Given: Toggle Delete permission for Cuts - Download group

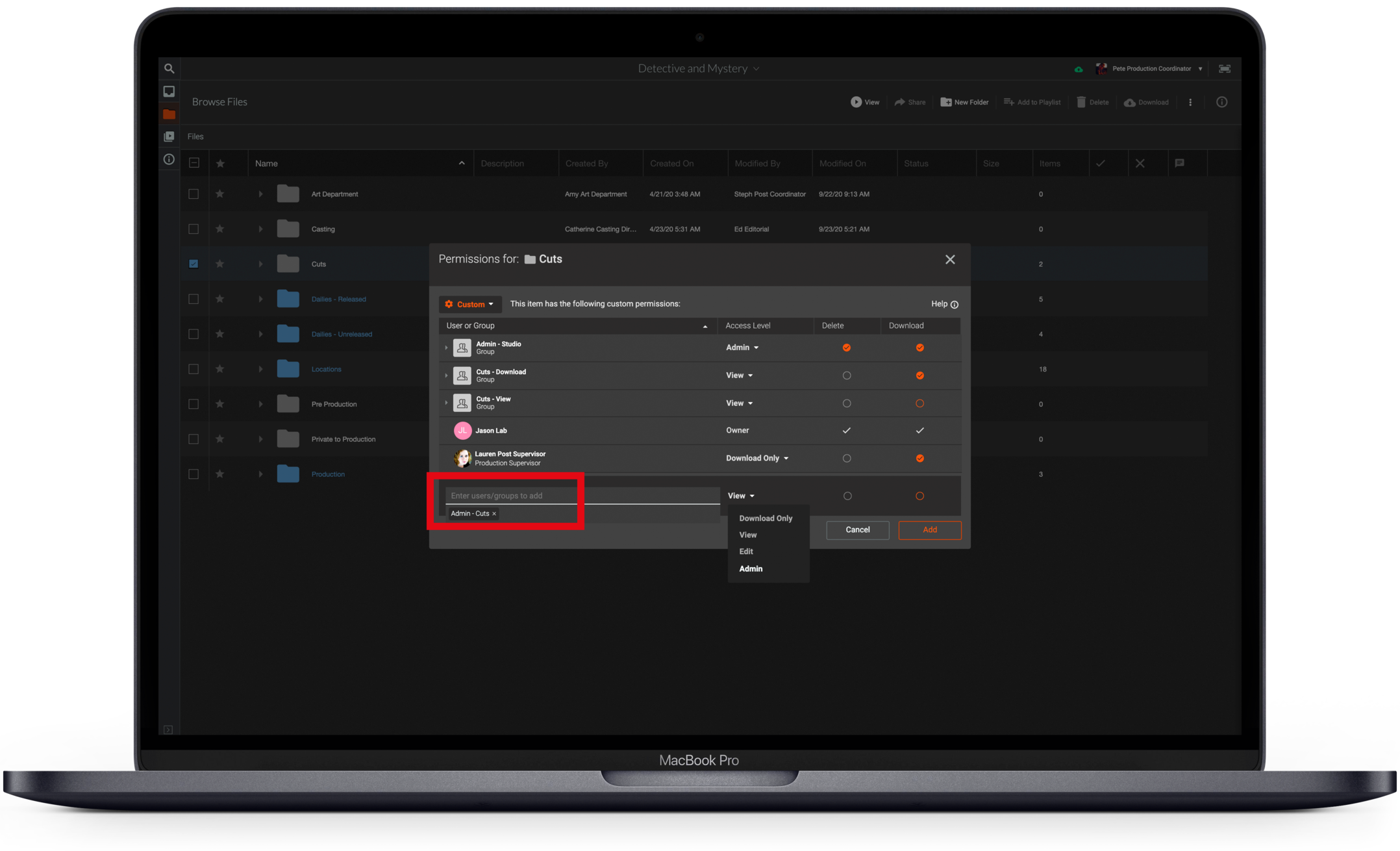Looking at the screenshot, I should tap(846, 375).
